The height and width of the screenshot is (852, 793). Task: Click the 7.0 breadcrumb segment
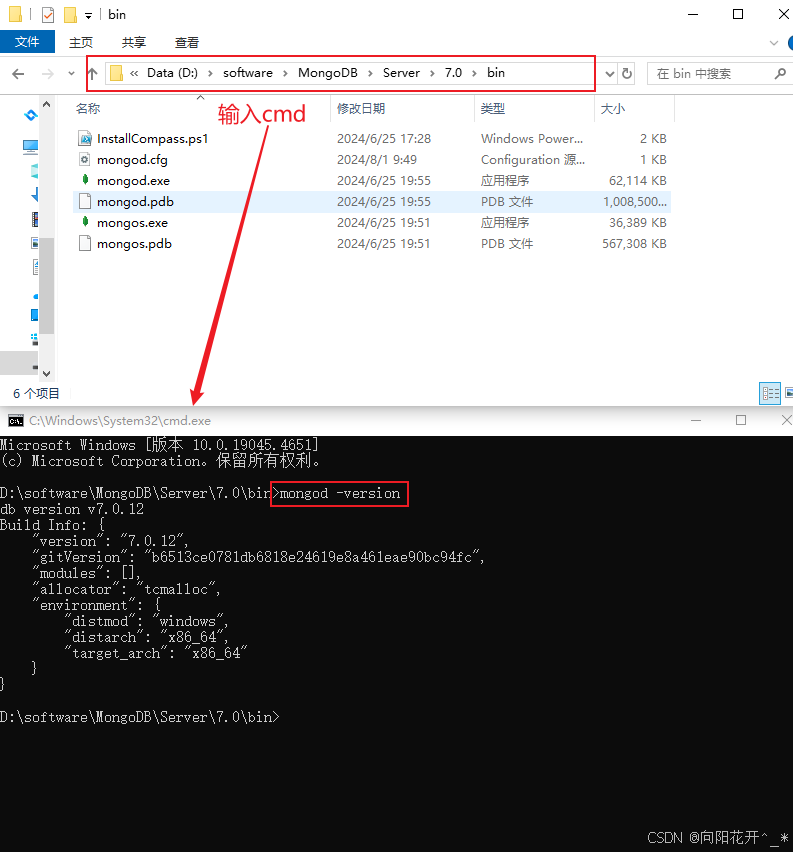tap(453, 73)
